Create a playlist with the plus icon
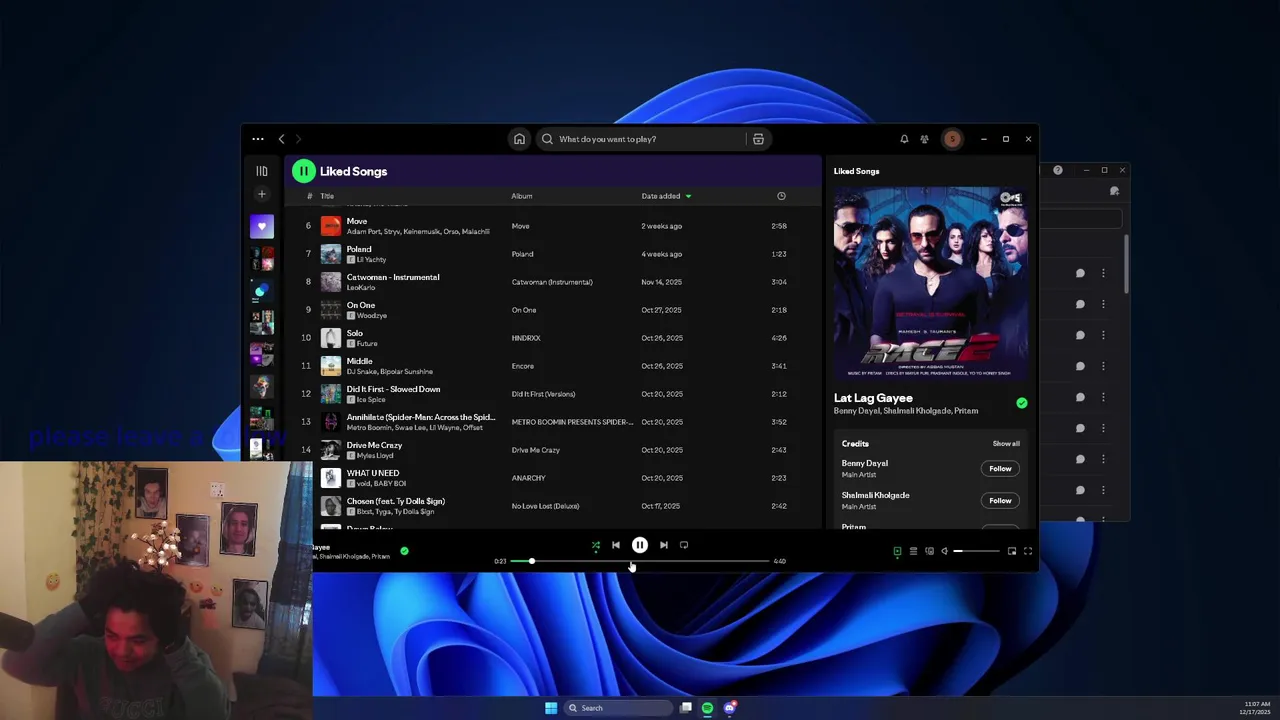Image resolution: width=1280 pixels, height=720 pixels. pyautogui.click(x=262, y=194)
